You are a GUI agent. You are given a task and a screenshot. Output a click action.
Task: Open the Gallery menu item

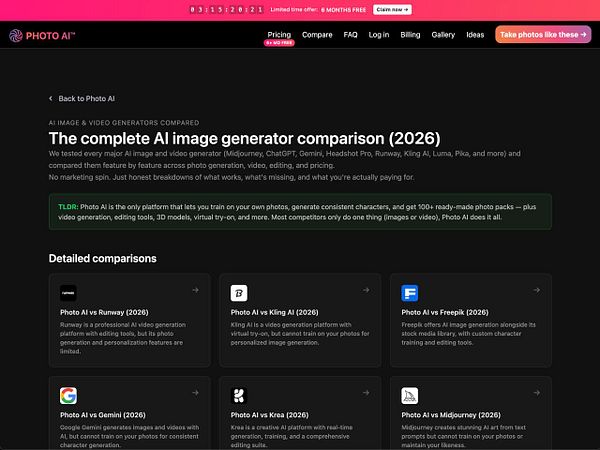(x=443, y=35)
